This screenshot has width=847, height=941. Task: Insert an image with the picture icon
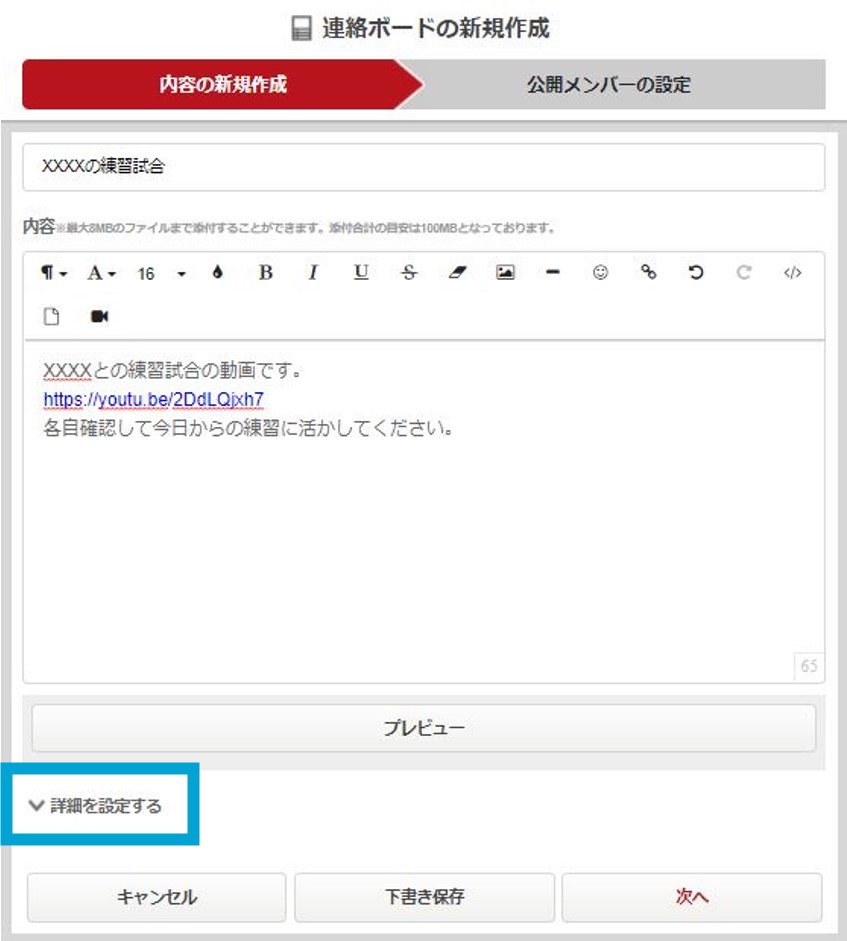point(505,273)
